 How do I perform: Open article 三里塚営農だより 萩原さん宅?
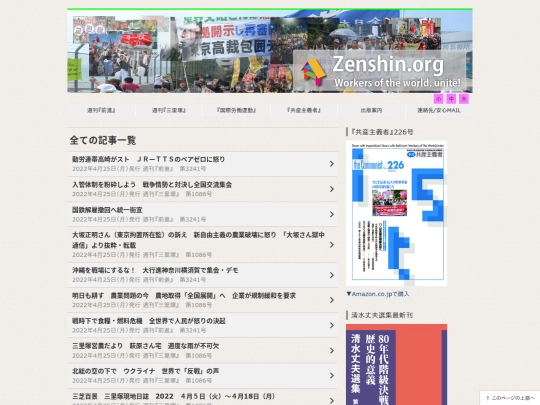[x=202, y=350]
